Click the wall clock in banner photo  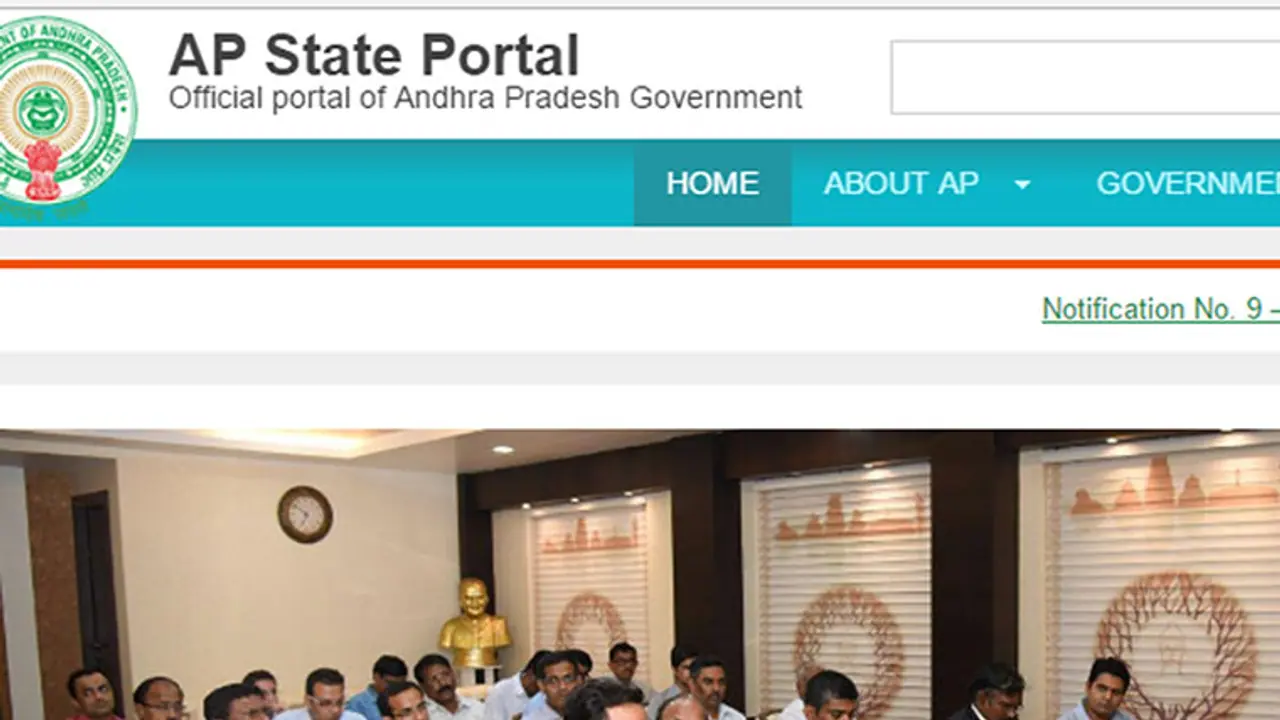click(305, 514)
